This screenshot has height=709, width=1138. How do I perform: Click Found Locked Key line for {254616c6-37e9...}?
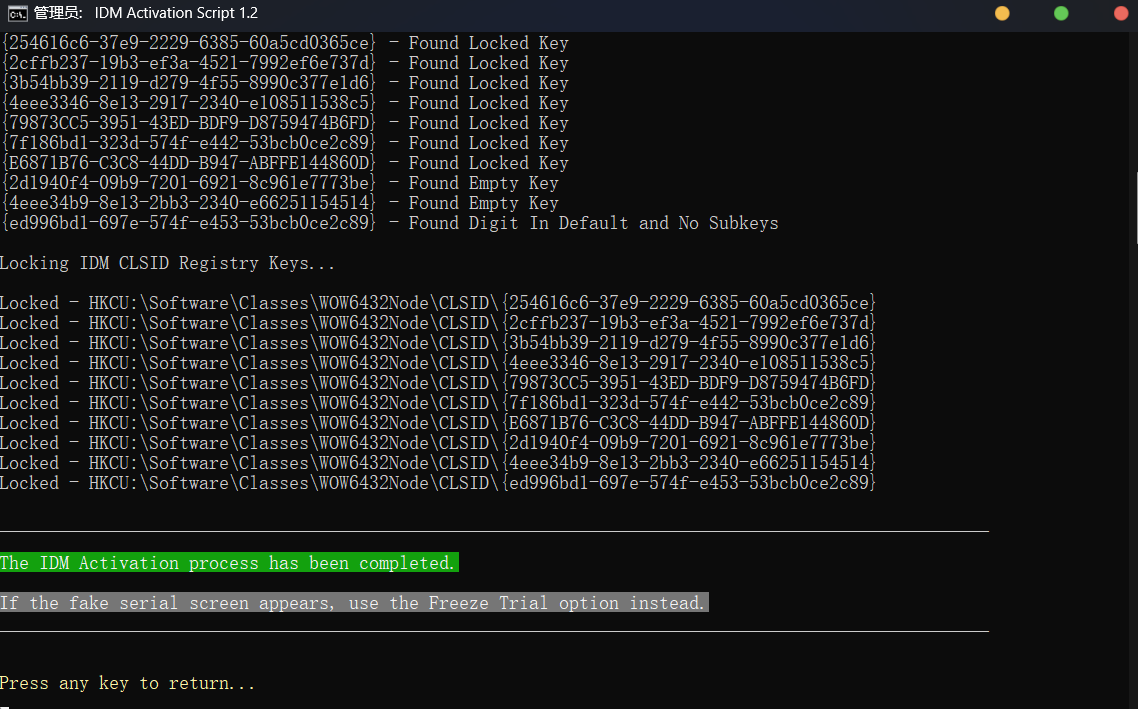(x=284, y=43)
